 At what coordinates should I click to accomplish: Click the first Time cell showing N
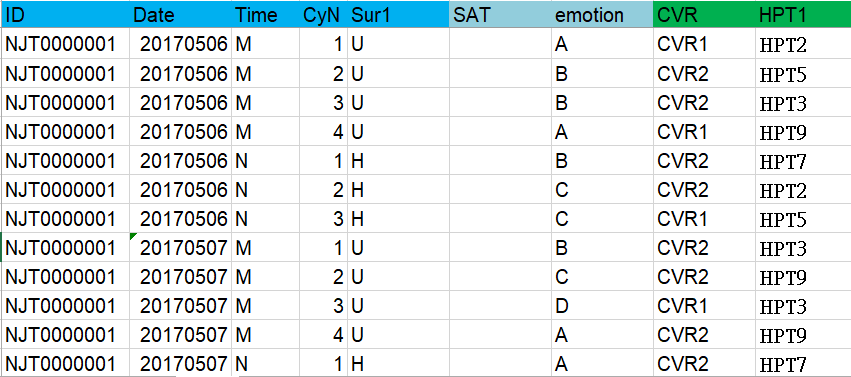click(265, 161)
